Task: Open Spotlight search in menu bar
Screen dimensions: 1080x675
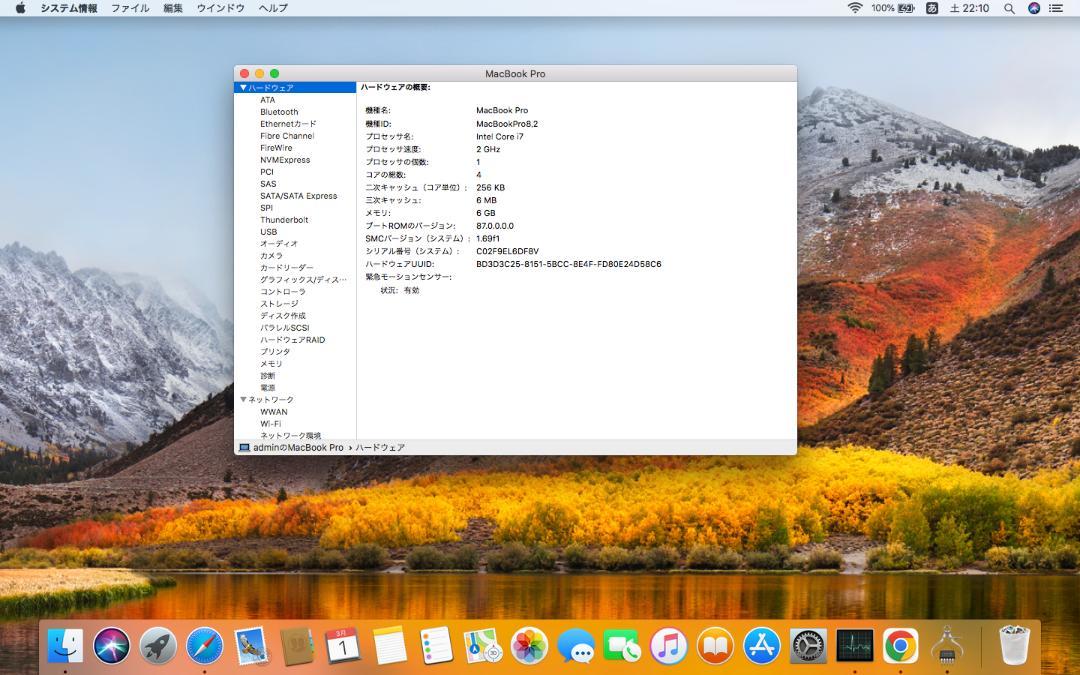Action: tap(1009, 8)
